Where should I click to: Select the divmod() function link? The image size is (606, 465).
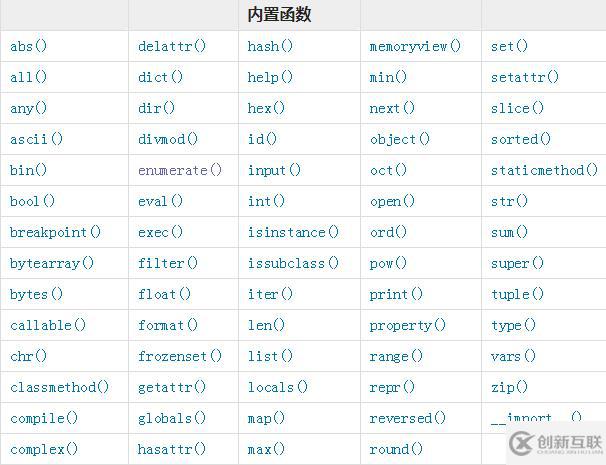click(168, 139)
